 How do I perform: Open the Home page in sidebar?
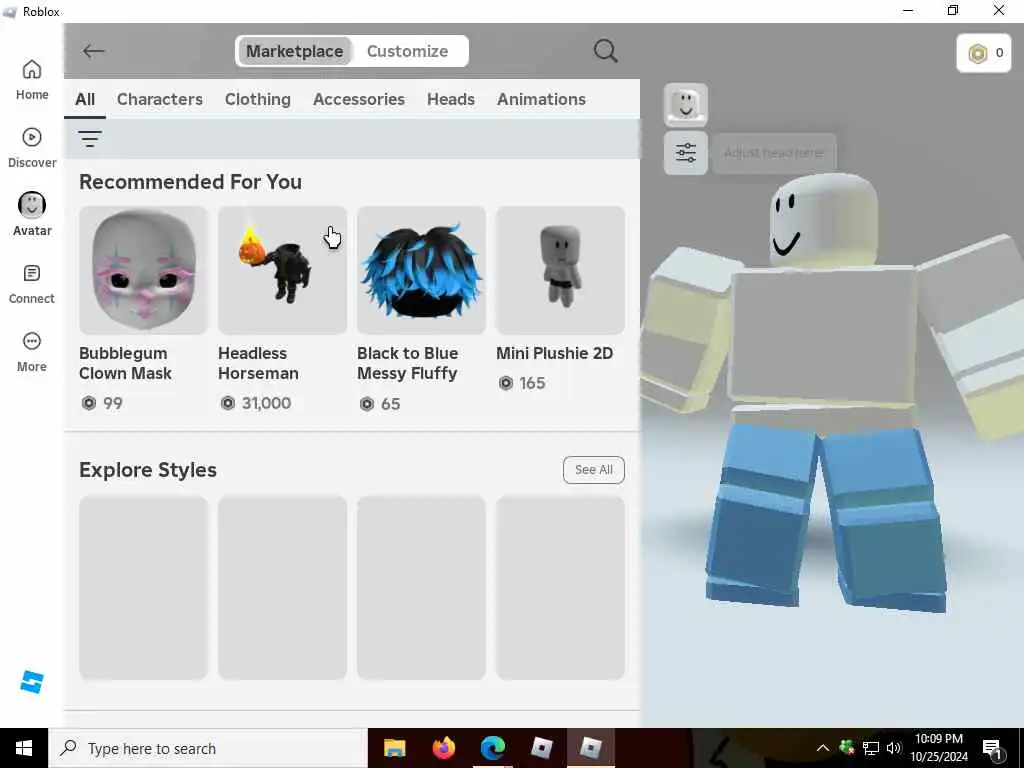pos(31,80)
